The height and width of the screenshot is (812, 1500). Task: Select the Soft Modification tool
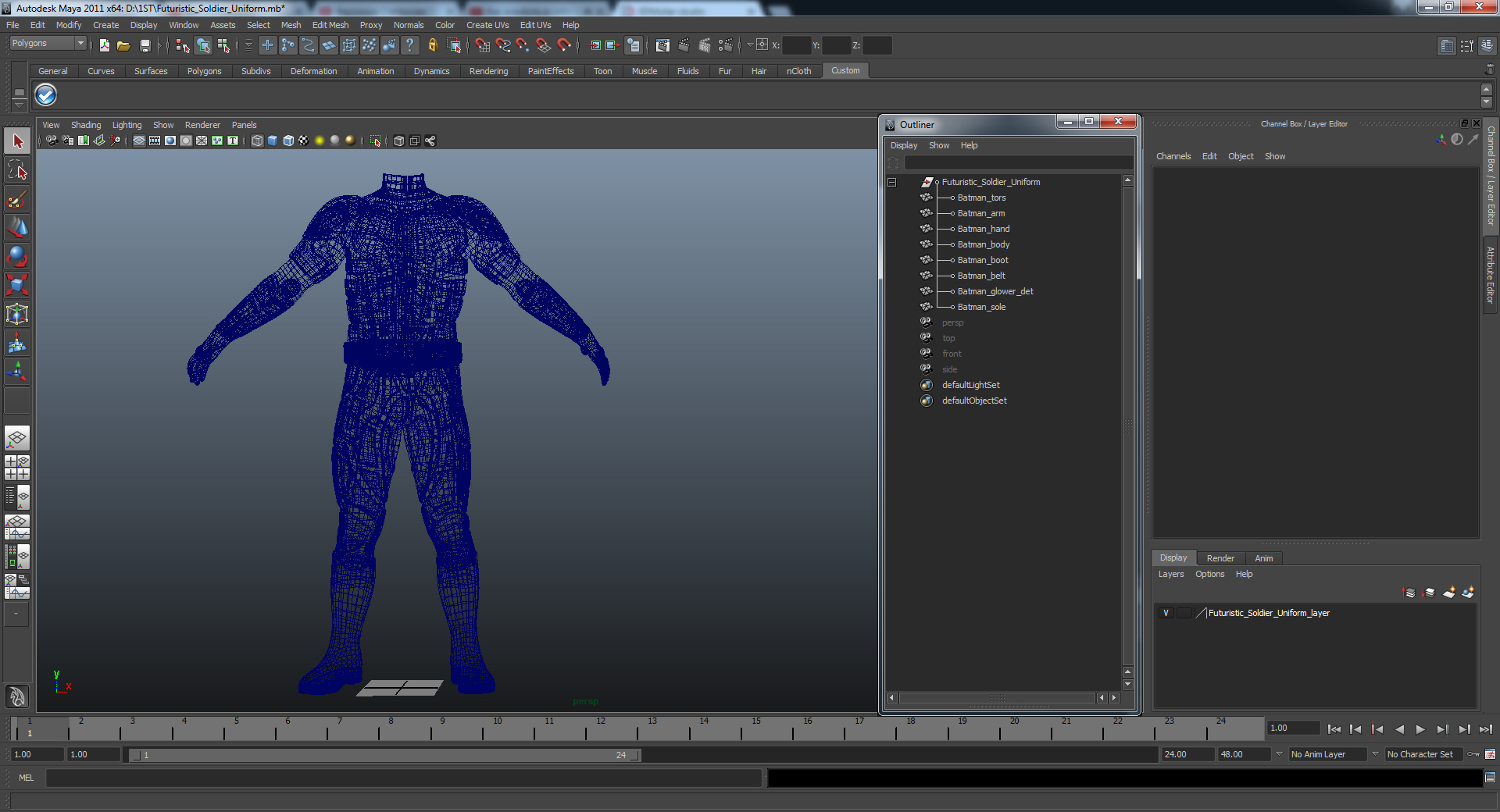tap(17, 343)
